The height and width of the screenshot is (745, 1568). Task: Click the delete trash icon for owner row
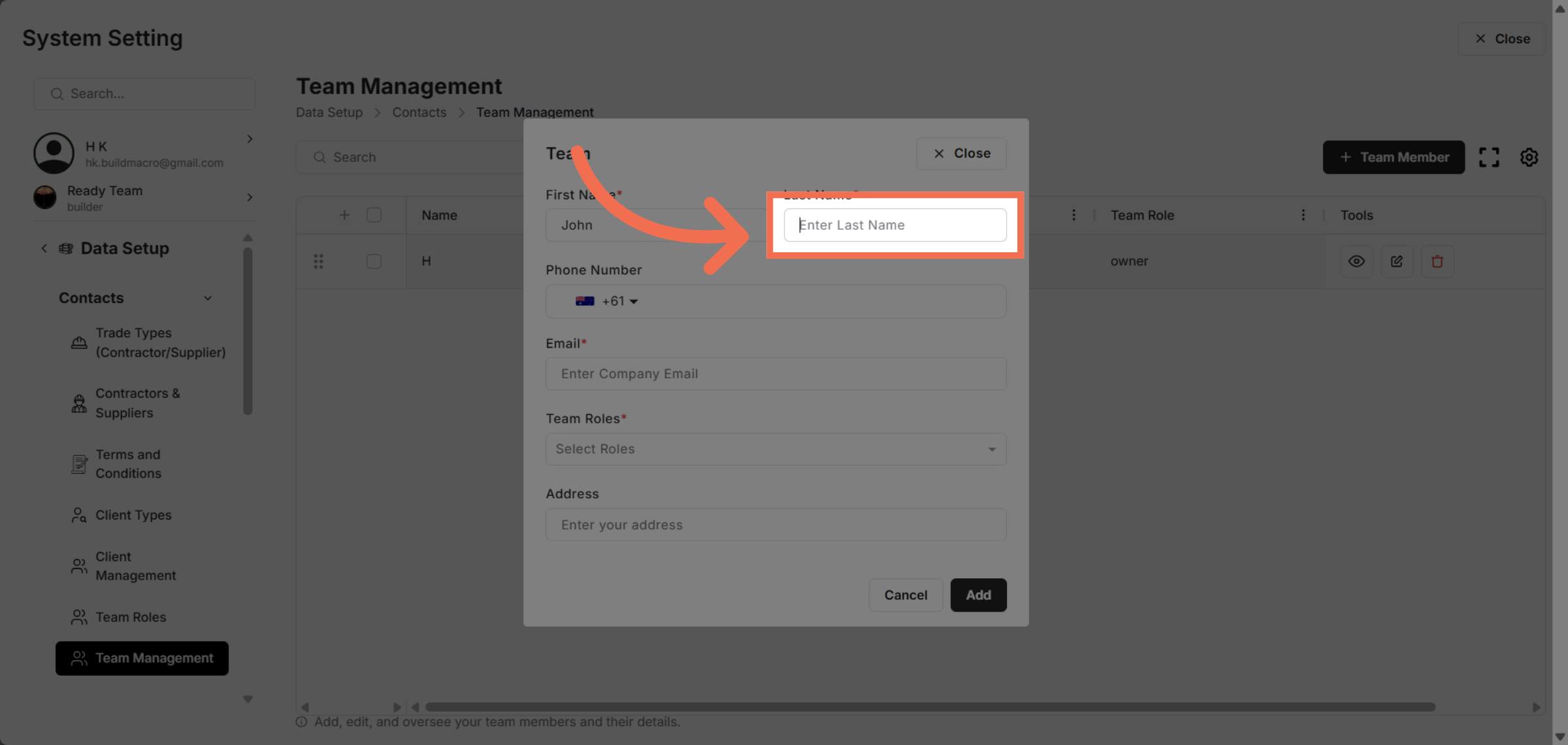pyautogui.click(x=1437, y=261)
